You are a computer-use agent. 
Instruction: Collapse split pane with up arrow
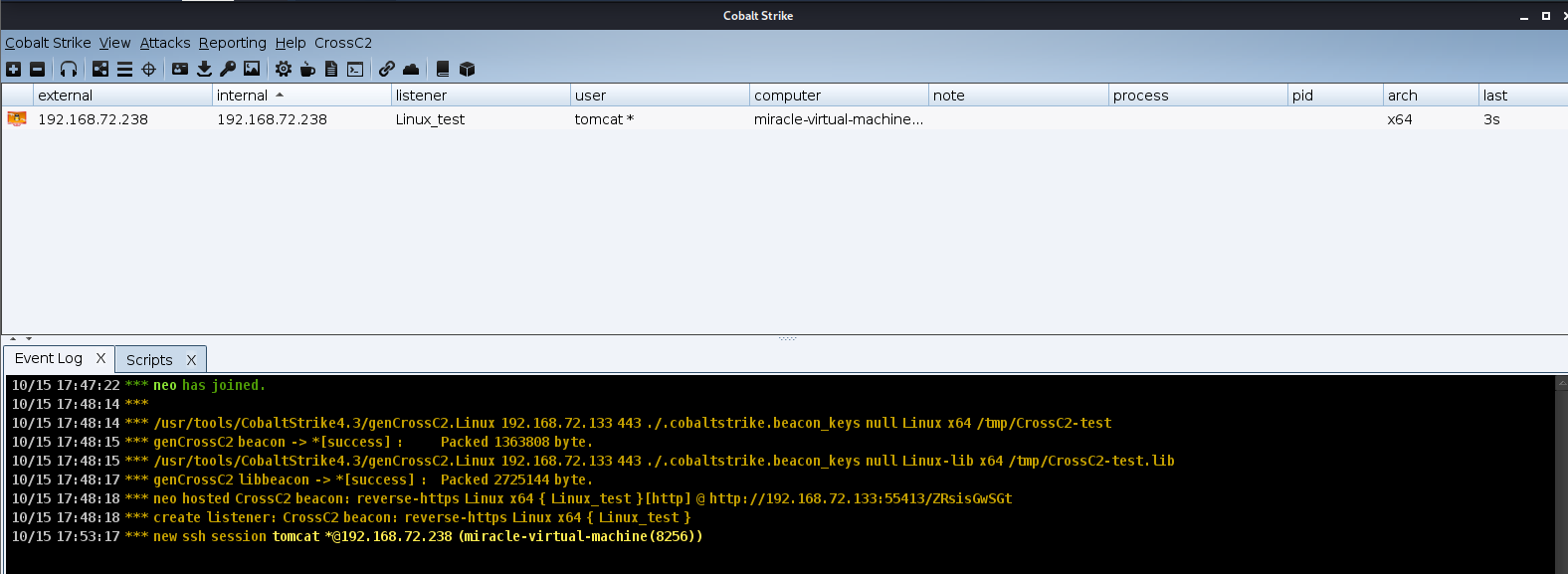click(x=13, y=339)
